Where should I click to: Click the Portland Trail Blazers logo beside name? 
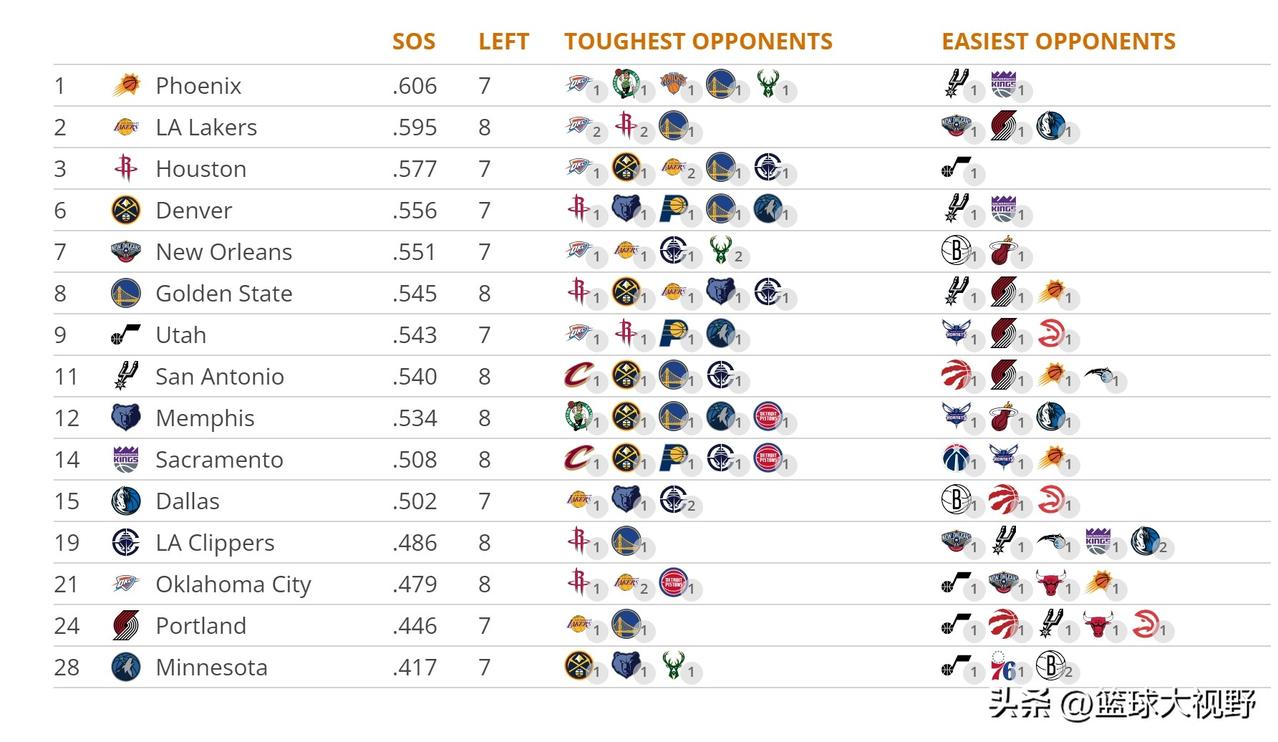coord(126,626)
